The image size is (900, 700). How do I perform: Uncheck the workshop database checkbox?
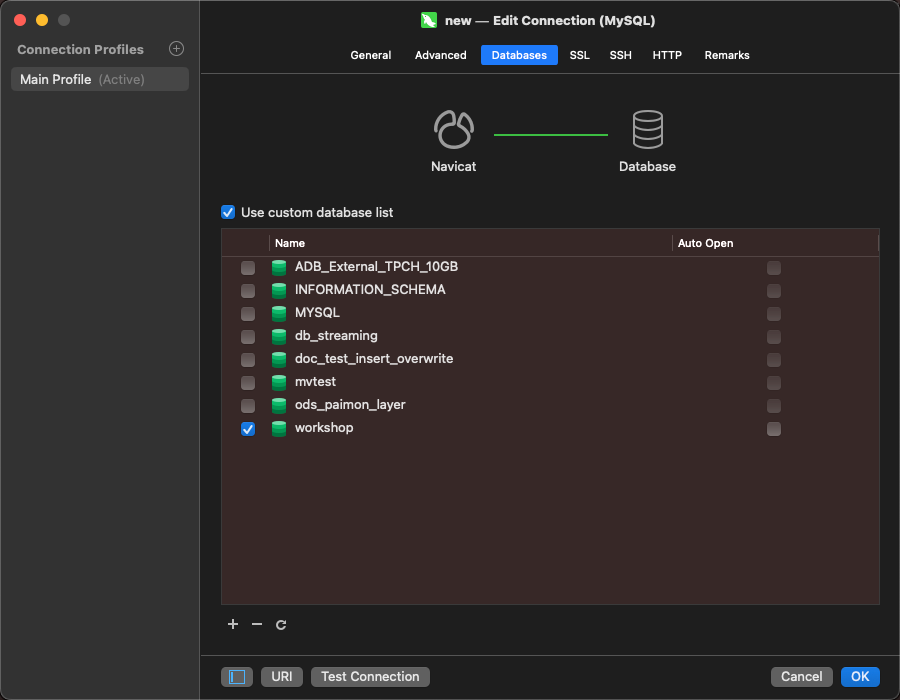pos(248,429)
